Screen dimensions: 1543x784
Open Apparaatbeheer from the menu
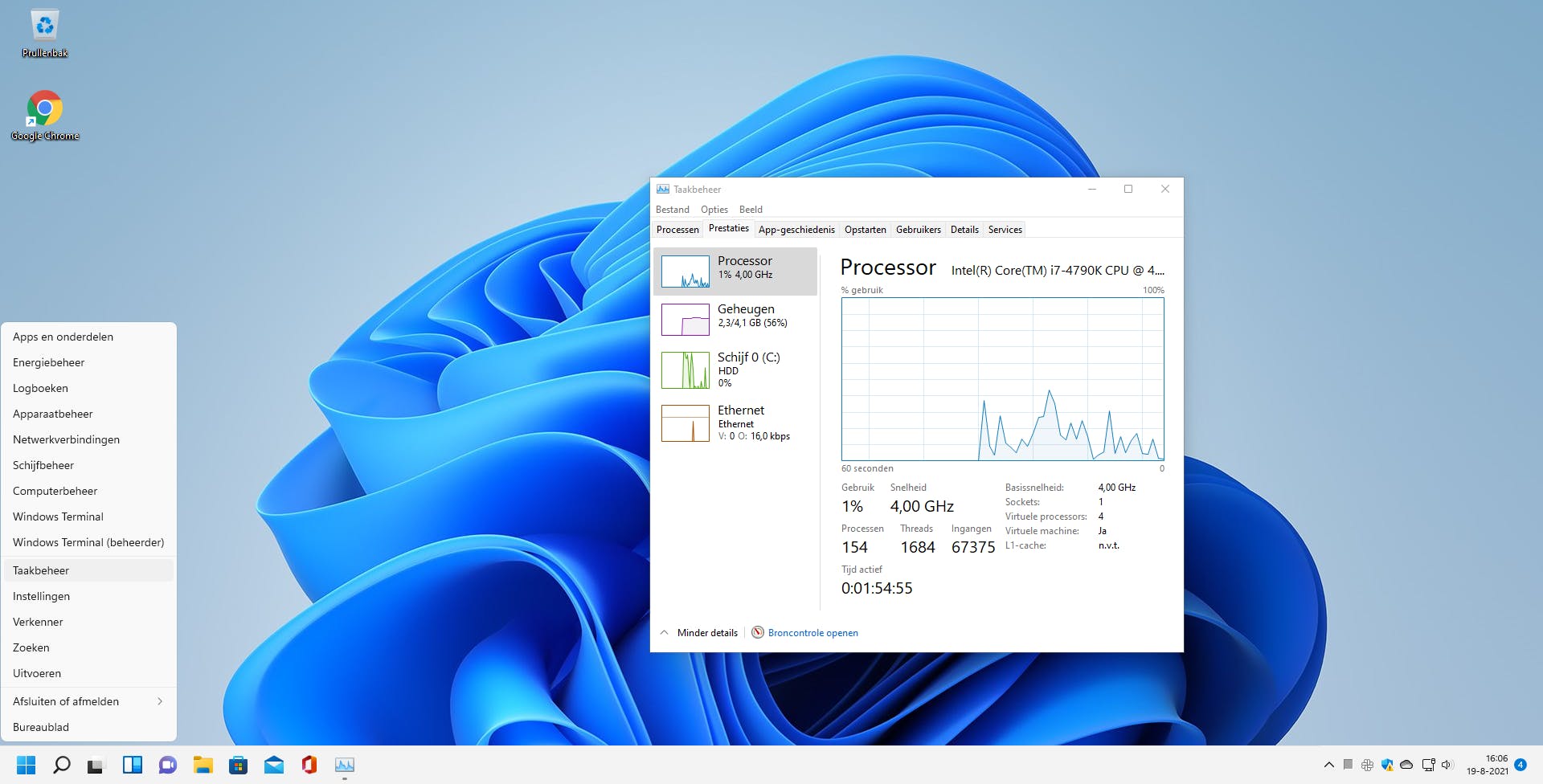(x=88, y=414)
